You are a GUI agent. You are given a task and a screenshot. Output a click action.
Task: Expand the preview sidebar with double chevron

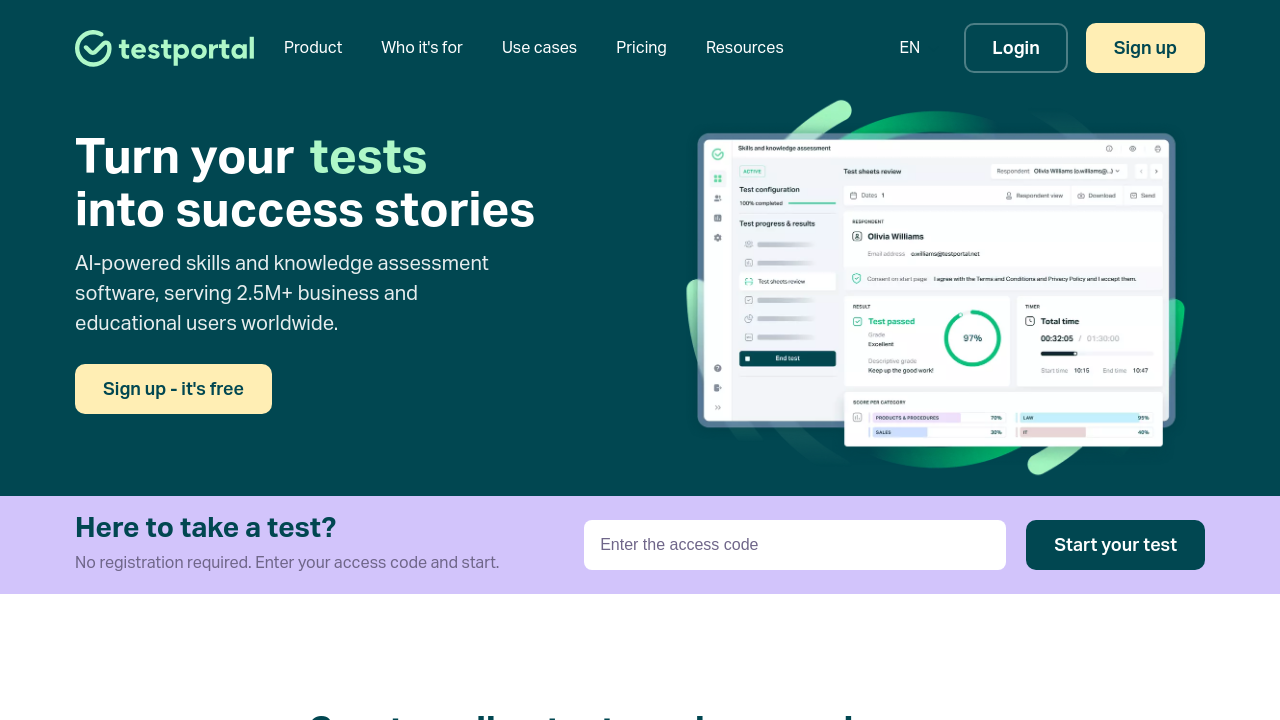tap(717, 407)
